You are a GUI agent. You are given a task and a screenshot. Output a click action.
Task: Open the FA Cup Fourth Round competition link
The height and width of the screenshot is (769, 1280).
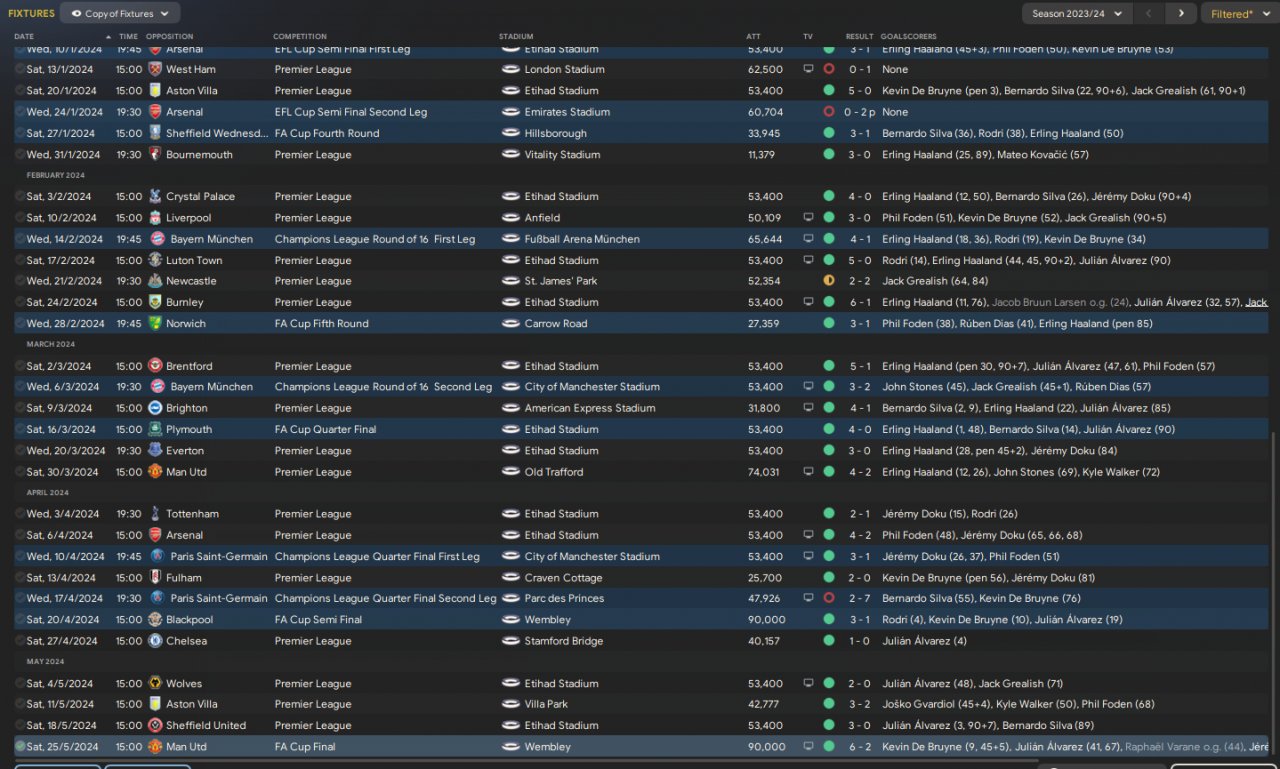pyautogui.click(x=327, y=134)
